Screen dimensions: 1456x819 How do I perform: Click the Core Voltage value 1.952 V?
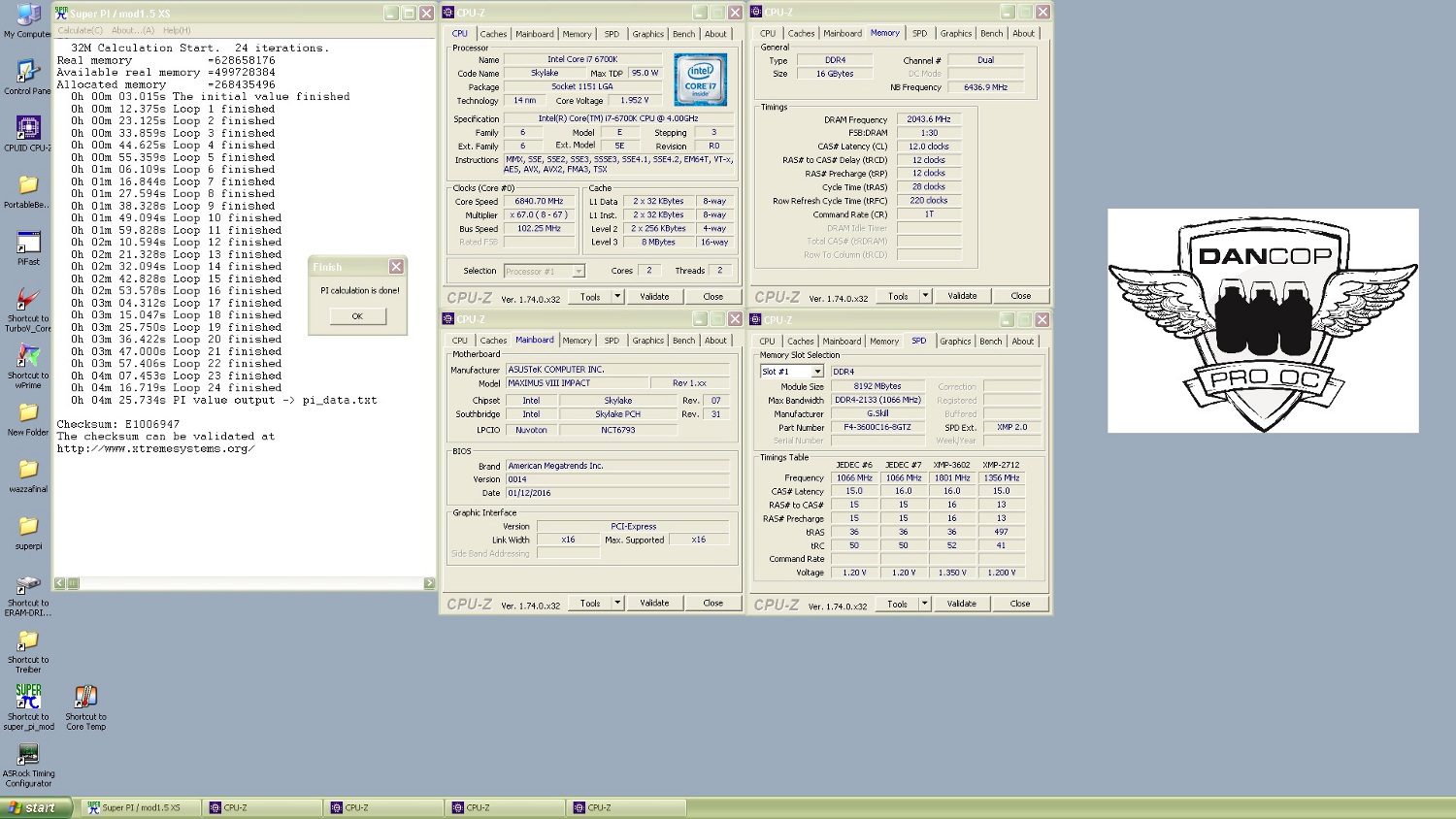click(x=635, y=101)
